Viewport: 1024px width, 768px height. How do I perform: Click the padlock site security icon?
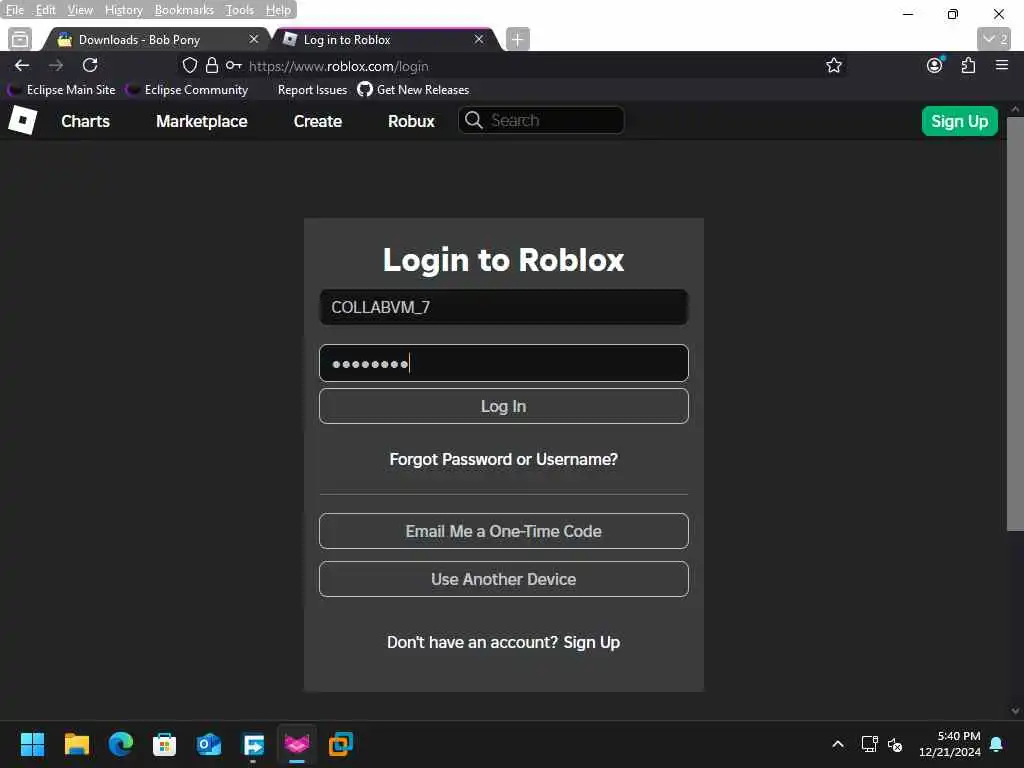coord(212,65)
